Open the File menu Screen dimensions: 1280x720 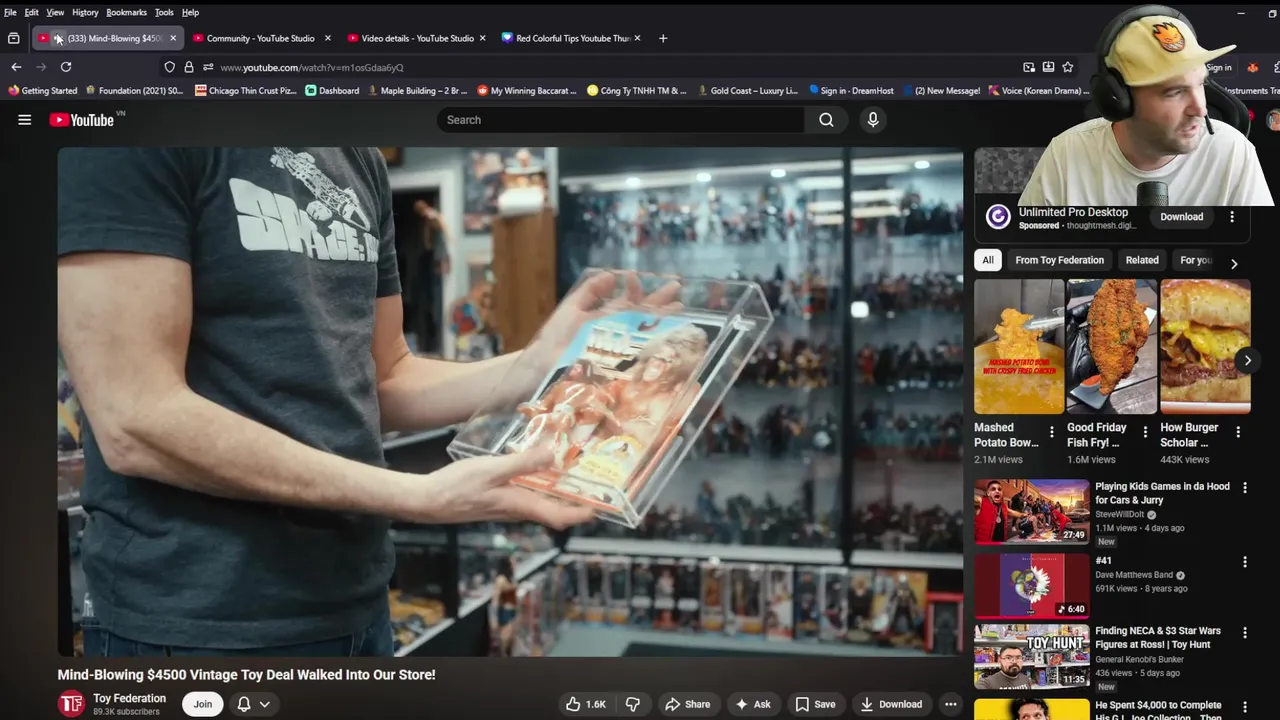[x=10, y=12]
